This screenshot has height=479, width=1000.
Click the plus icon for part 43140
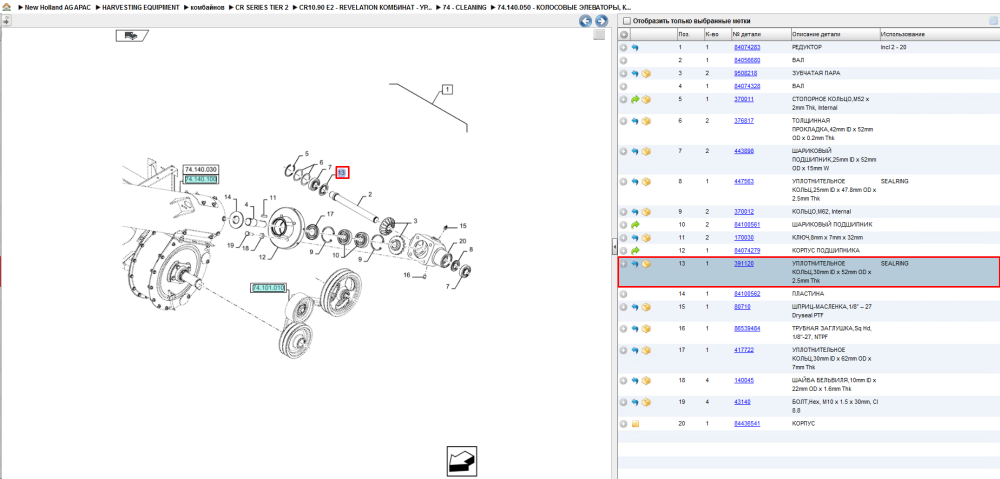click(x=624, y=402)
